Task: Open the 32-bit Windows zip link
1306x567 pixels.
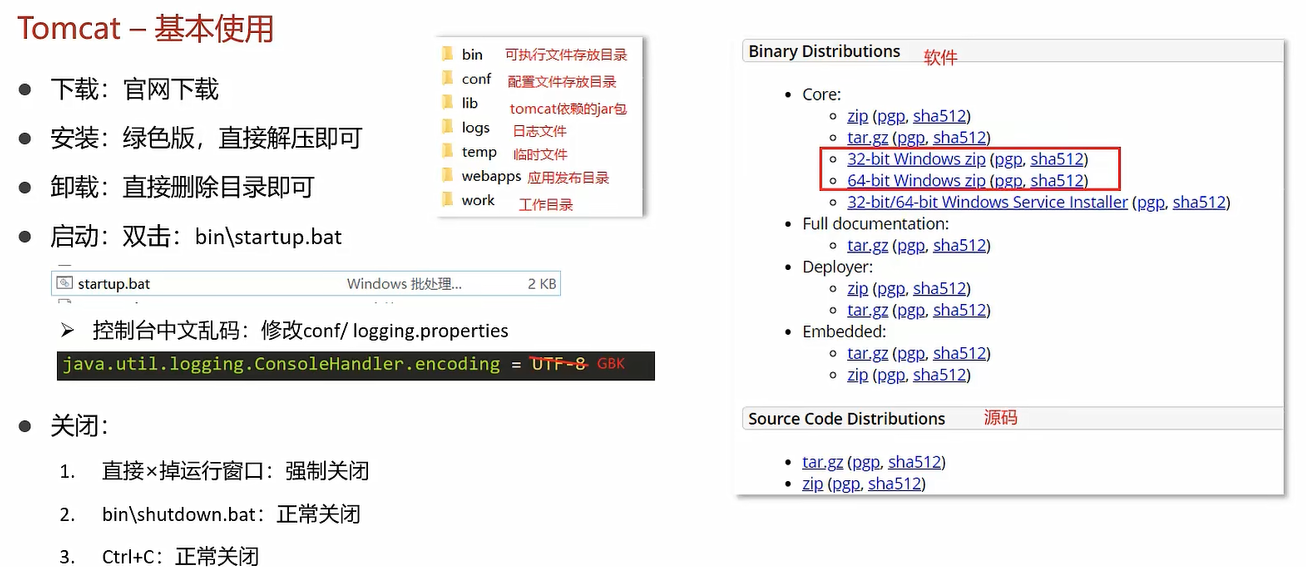Action: click(916, 159)
